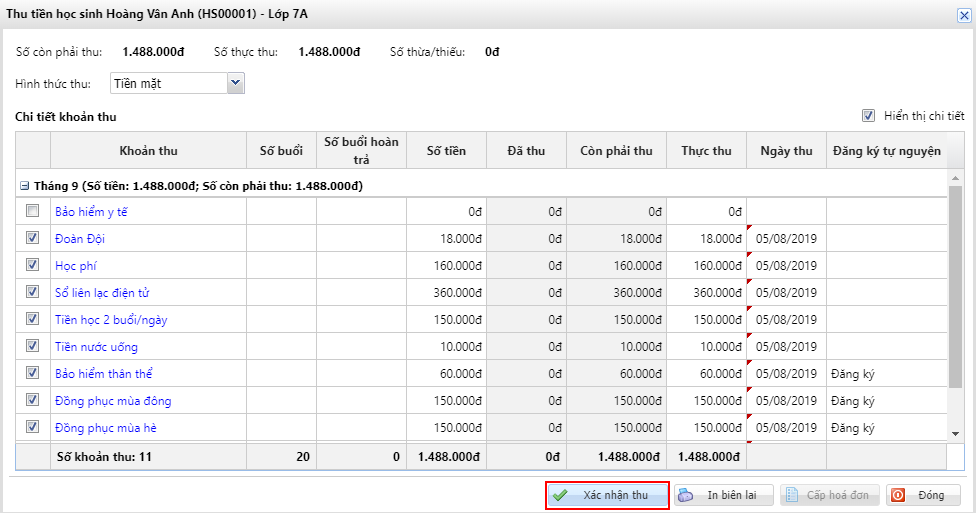Toggle the Hiển thị chi tiết checkbox

pos(868,116)
